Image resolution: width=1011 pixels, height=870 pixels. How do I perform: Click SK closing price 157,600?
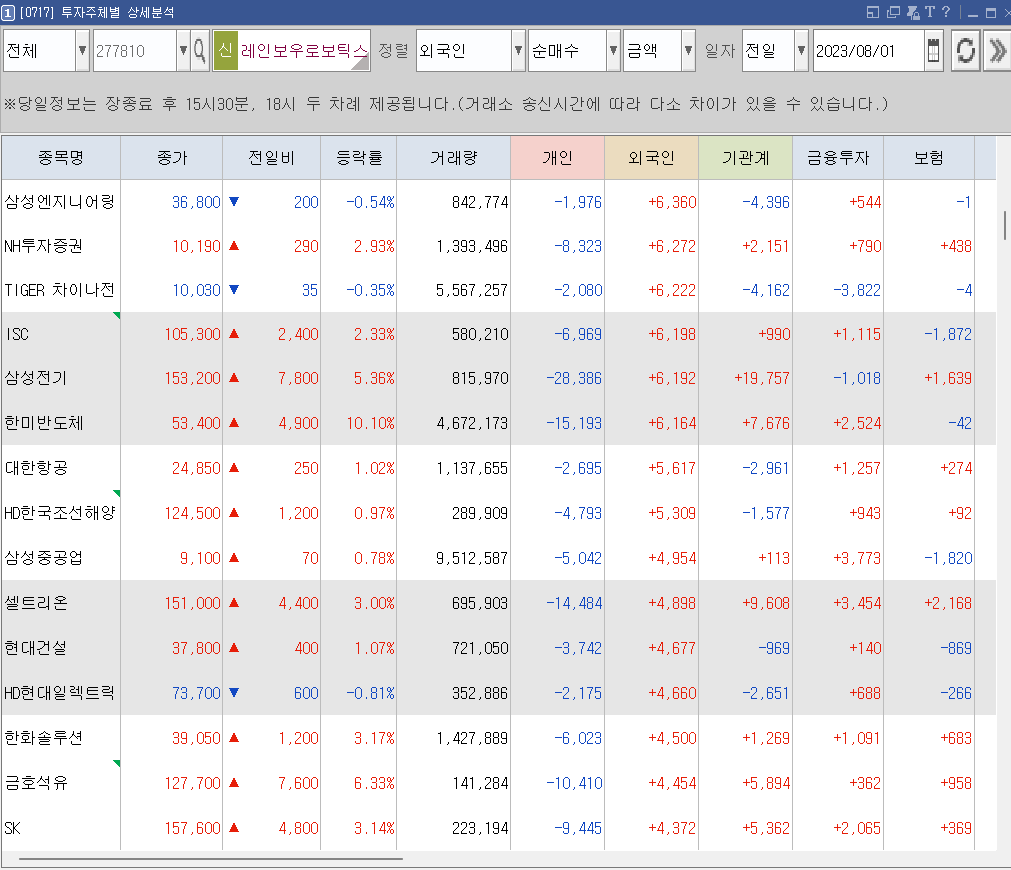pos(193,828)
